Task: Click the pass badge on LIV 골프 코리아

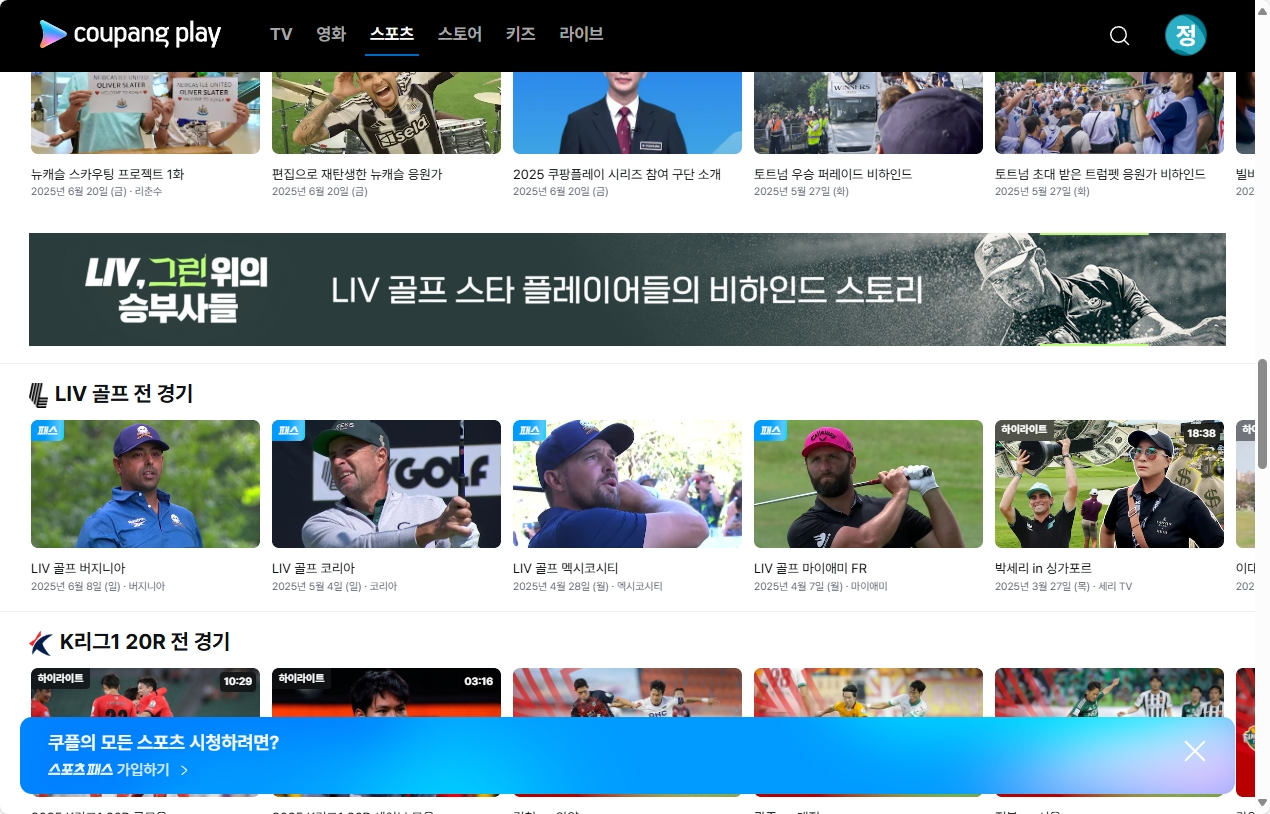Action: pos(288,430)
